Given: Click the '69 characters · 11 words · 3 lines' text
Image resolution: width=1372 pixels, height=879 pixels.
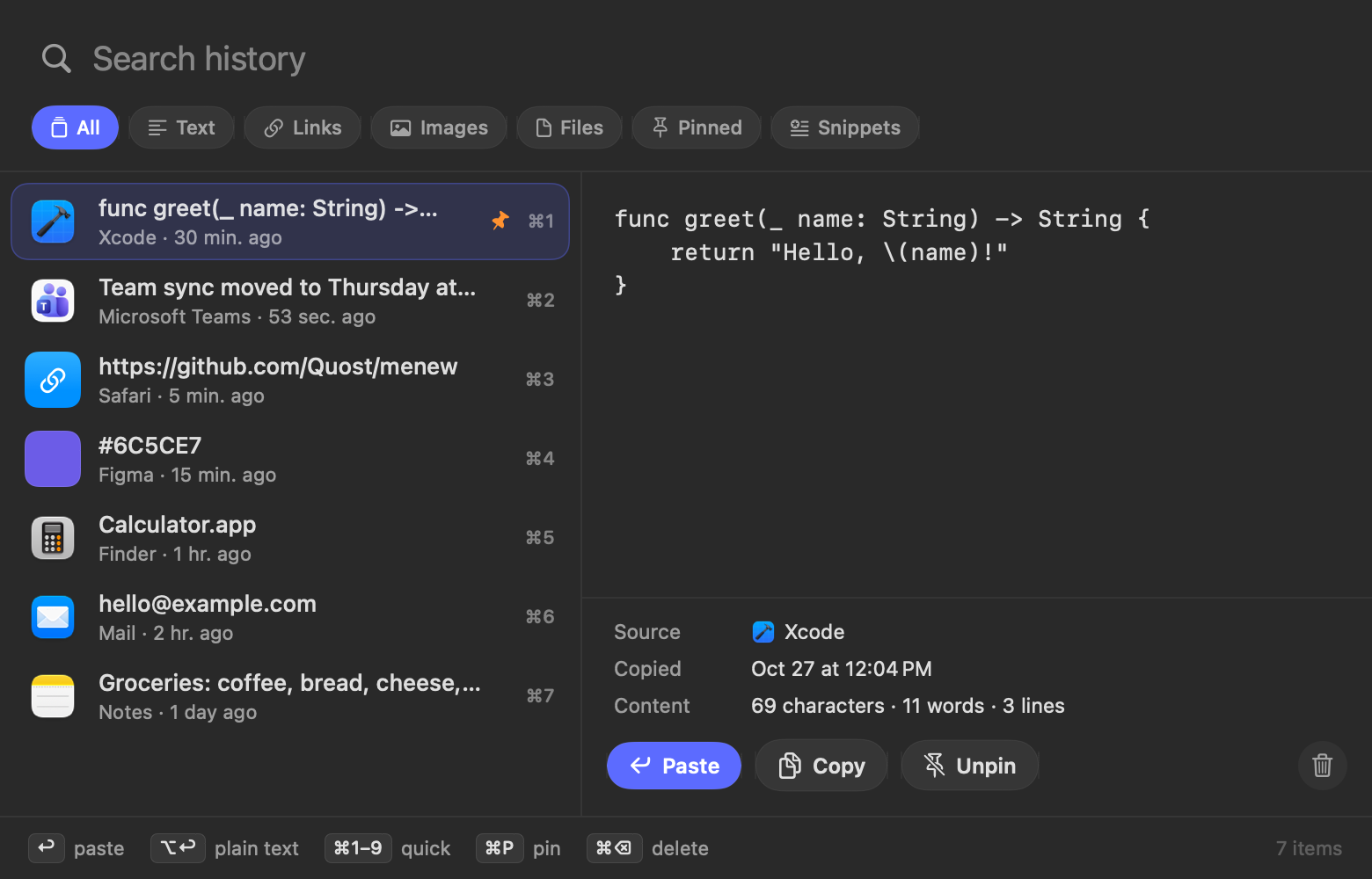Looking at the screenshot, I should point(908,706).
